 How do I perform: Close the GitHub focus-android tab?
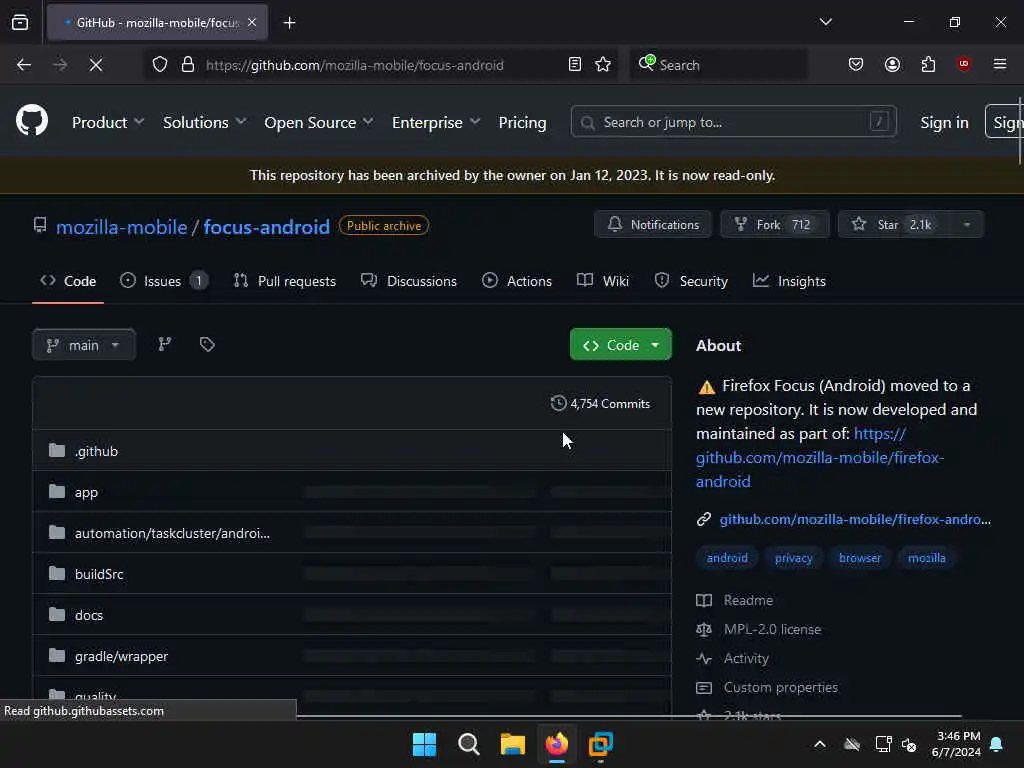point(252,22)
